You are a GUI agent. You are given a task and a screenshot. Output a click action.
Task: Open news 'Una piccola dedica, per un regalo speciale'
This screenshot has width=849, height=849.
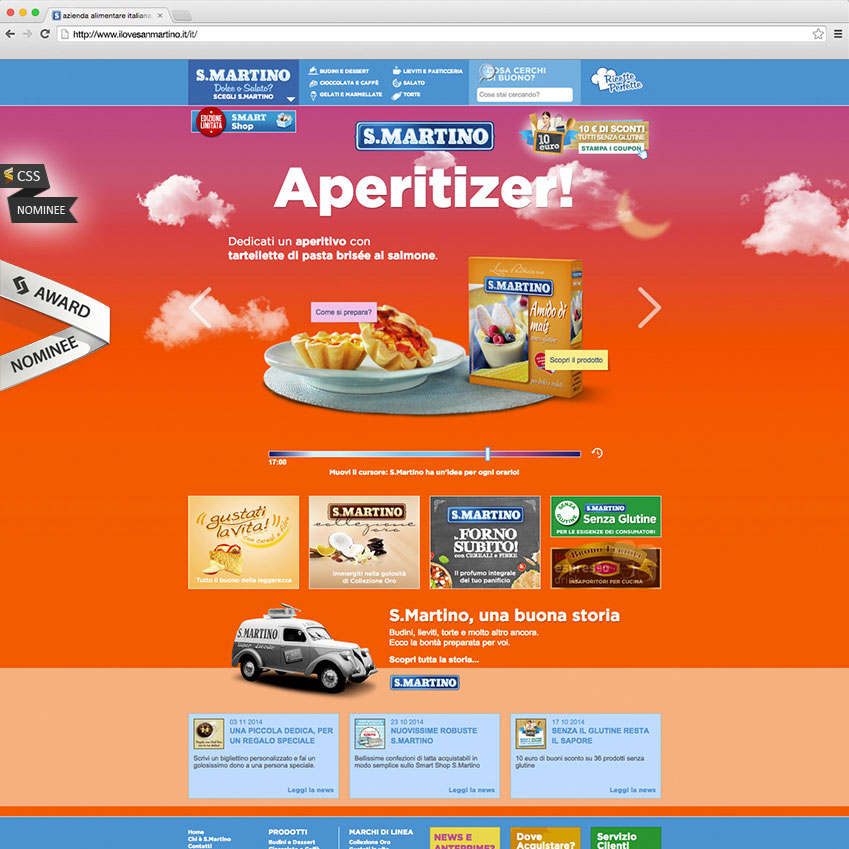pyautogui.click(x=281, y=735)
